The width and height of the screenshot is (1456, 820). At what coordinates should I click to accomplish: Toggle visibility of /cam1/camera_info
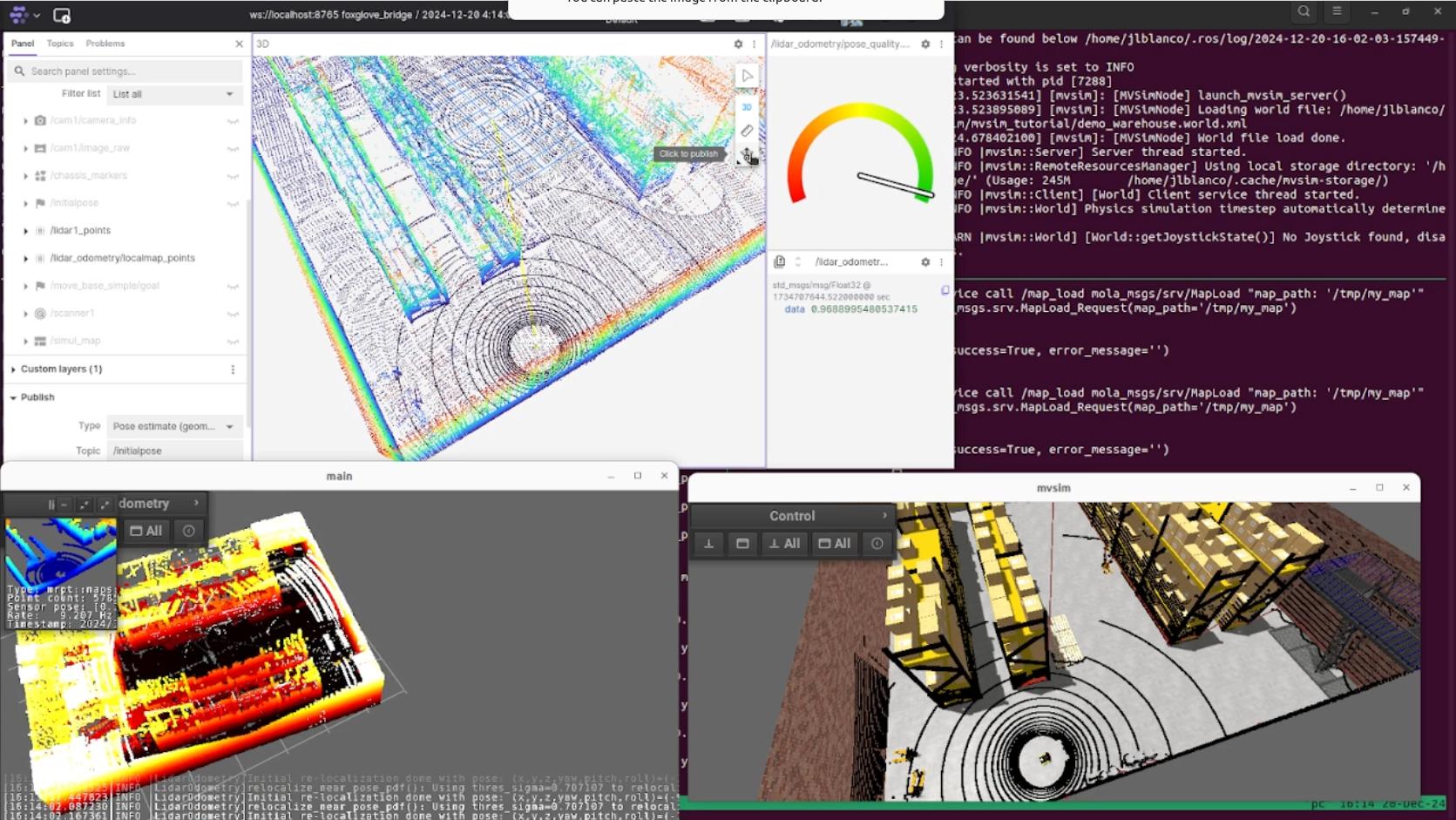click(233, 121)
